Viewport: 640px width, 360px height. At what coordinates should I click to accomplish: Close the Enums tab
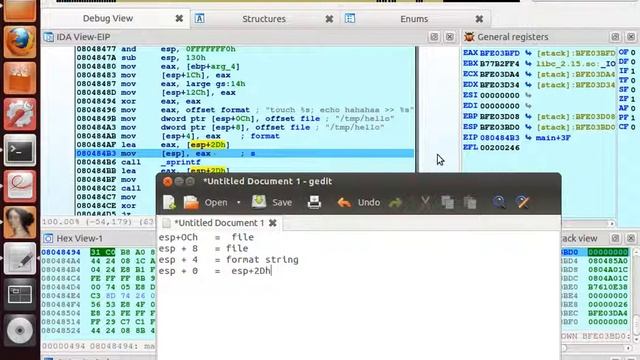coord(479,19)
